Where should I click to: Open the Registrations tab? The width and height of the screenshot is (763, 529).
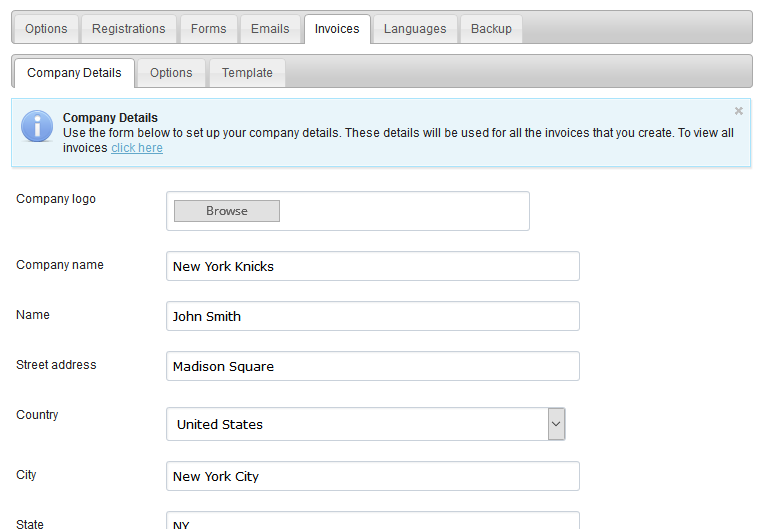(x=128, y=29)
